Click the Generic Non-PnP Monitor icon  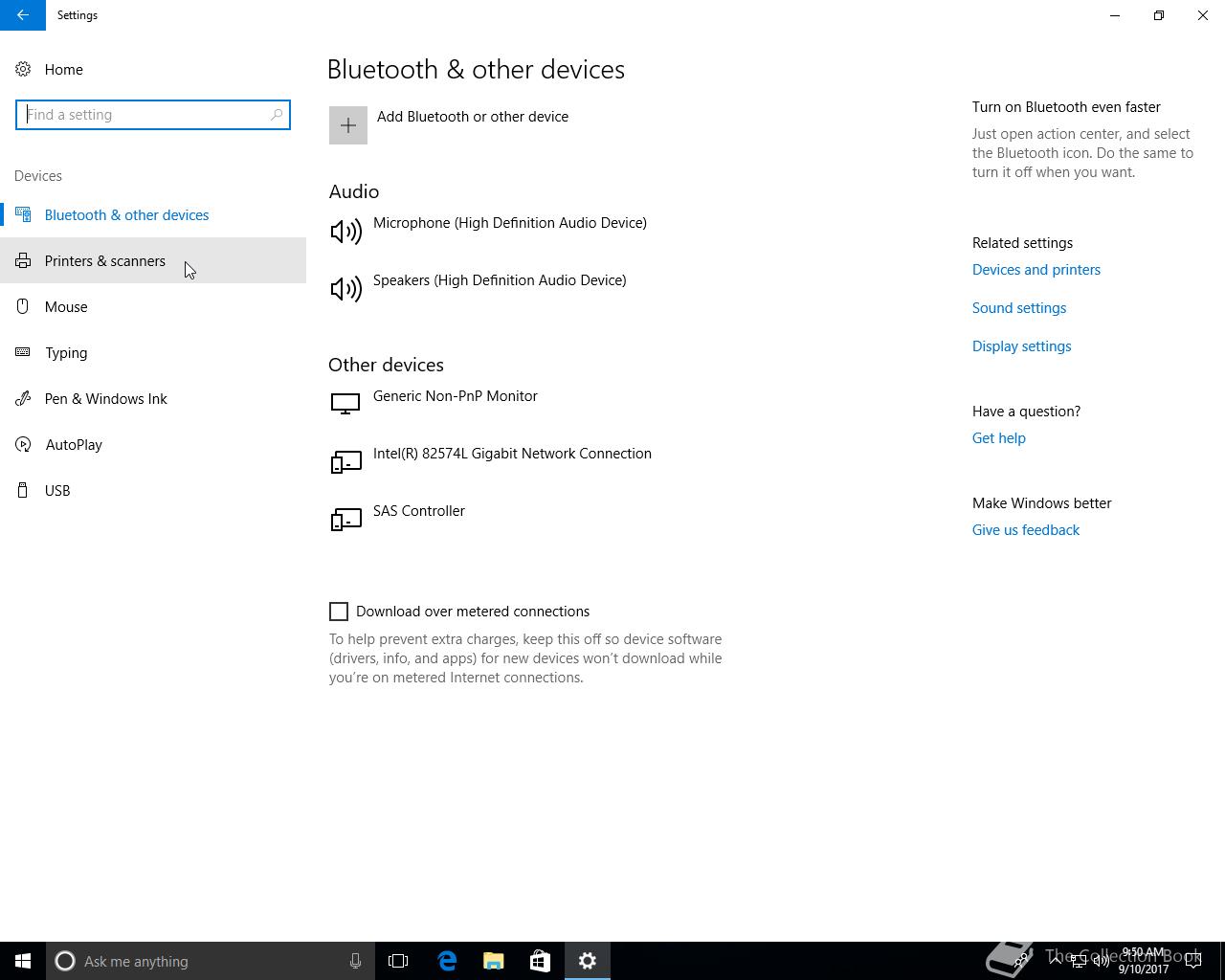345,404
